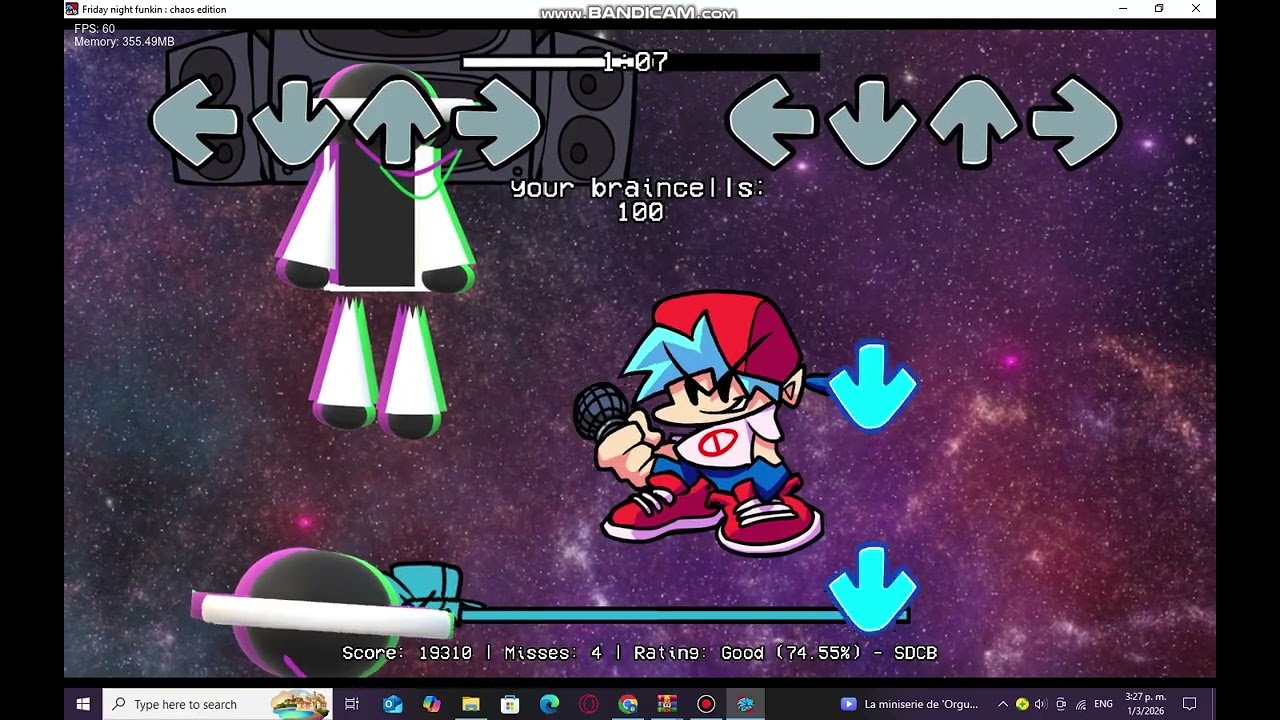The image size is (1280, 720).
Task: Open Task View on the taskbar
Action: pos(351,704)
